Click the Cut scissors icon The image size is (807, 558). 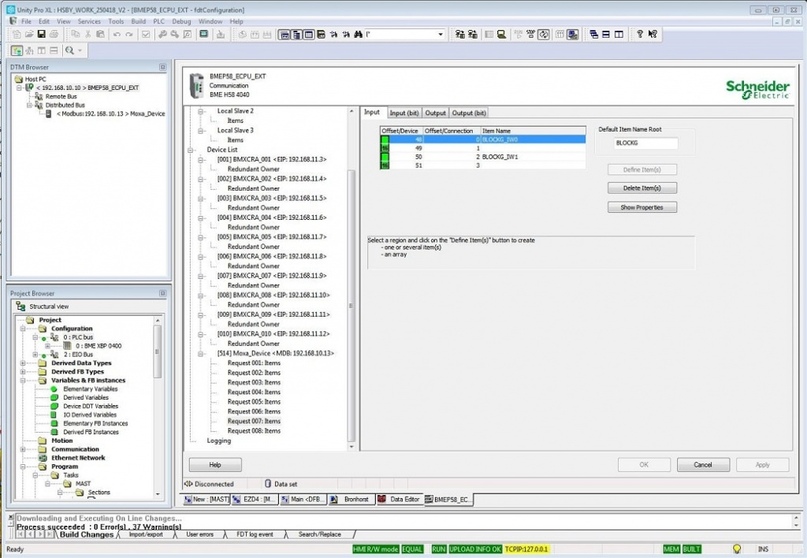(88, 34)
